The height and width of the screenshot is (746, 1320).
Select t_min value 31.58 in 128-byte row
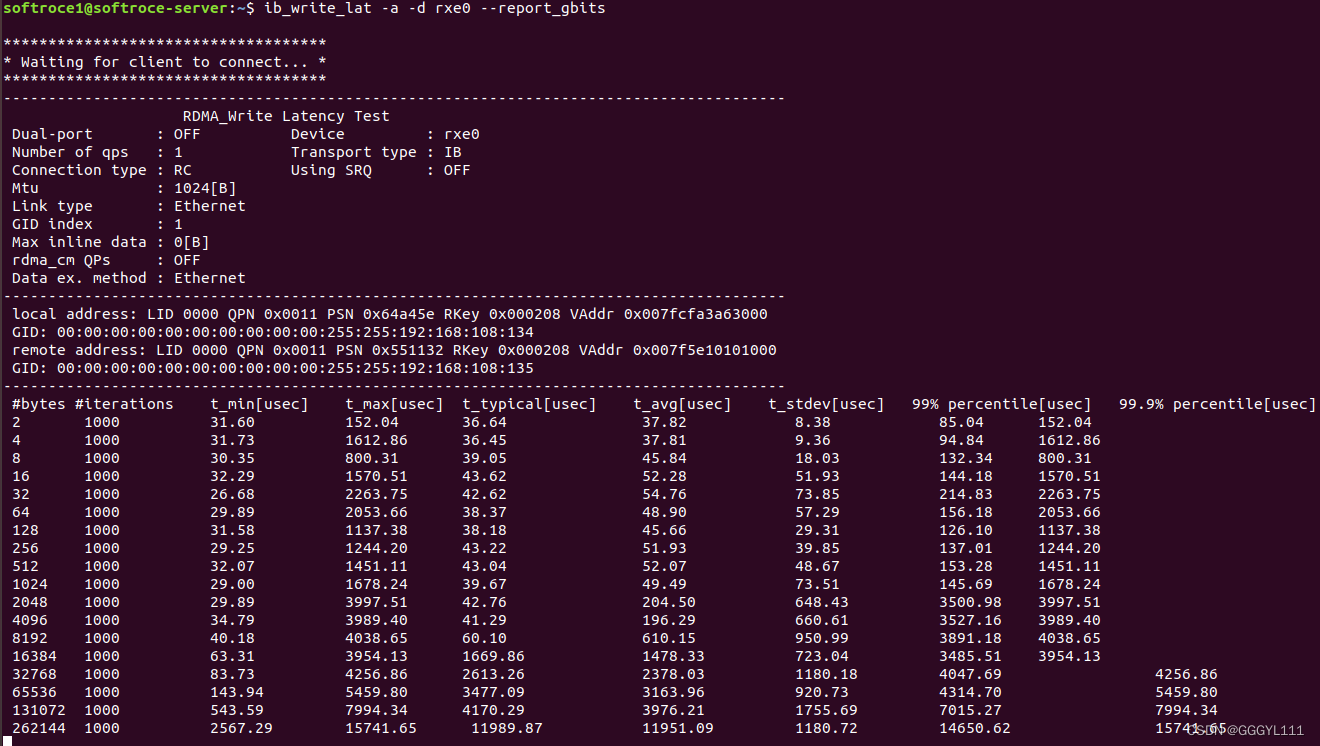[232, 530]
